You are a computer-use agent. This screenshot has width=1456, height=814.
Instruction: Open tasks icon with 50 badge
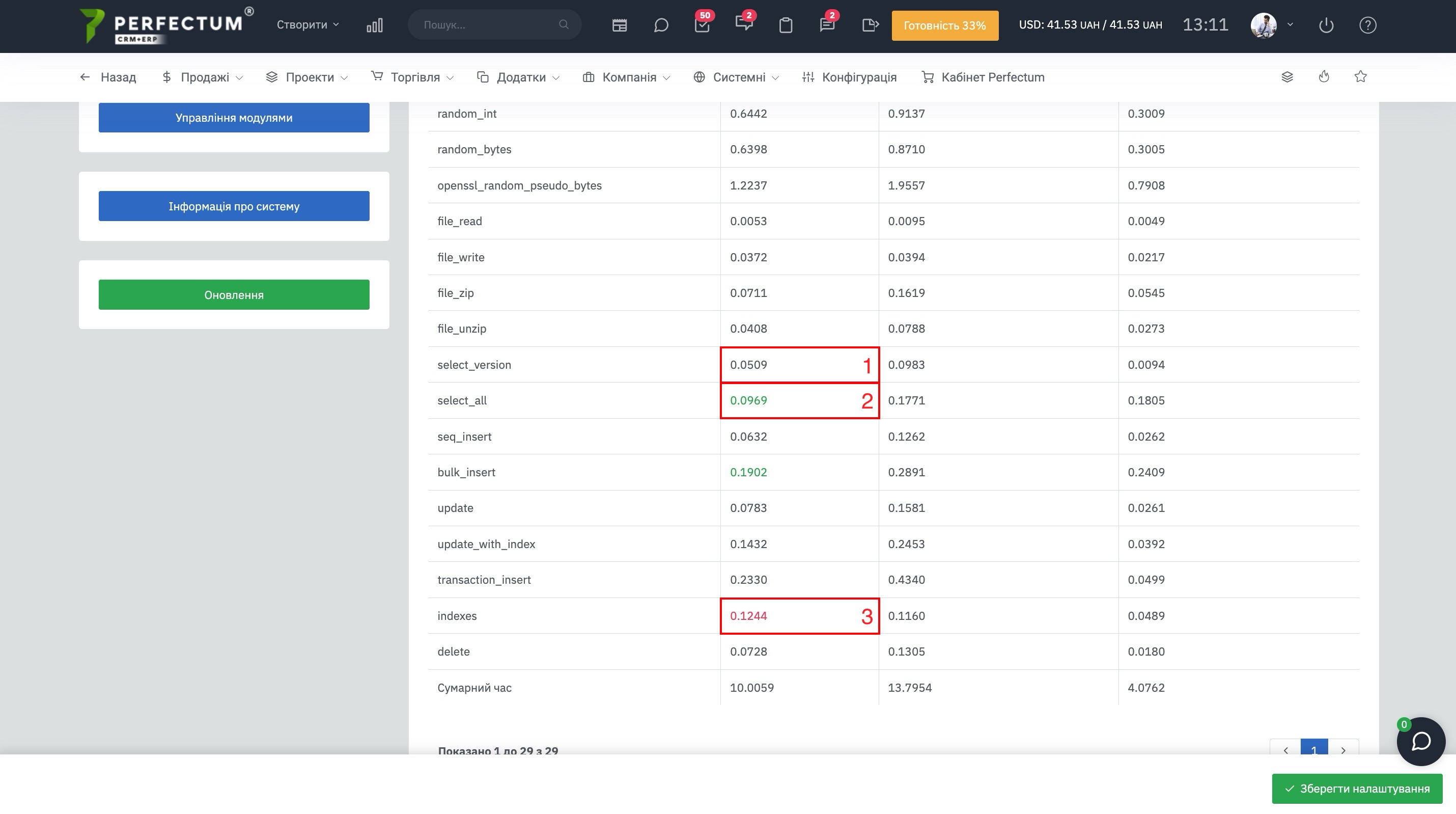[702, 25]
